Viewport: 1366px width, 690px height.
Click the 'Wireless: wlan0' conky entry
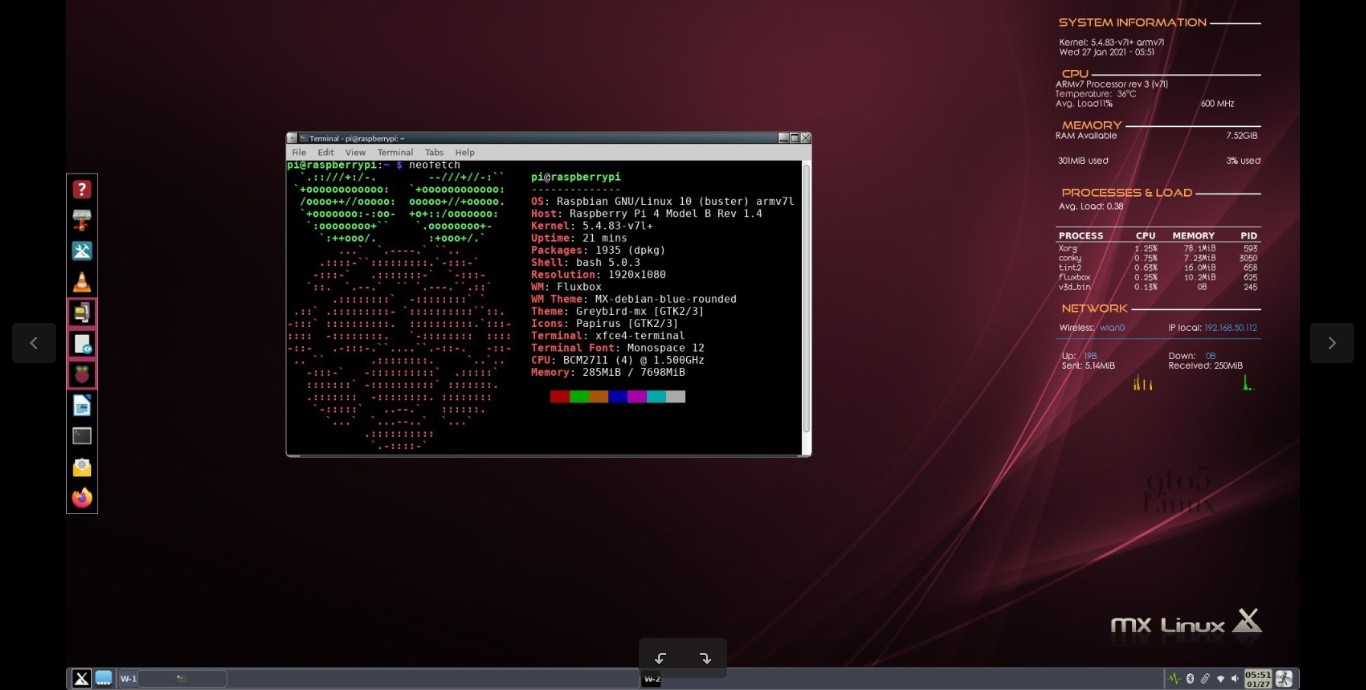tap(1092, 328)
